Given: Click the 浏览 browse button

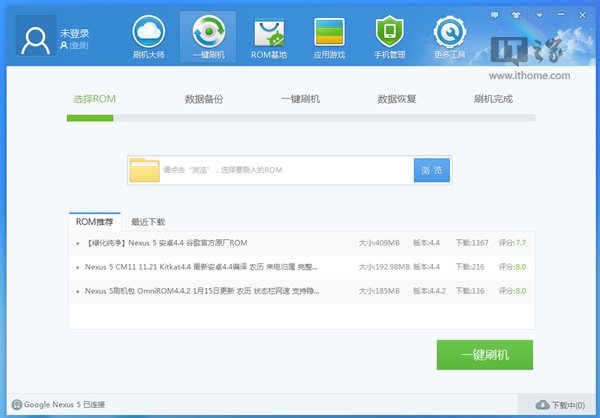Looking at the screenshot, I should (x=432, y=170).
